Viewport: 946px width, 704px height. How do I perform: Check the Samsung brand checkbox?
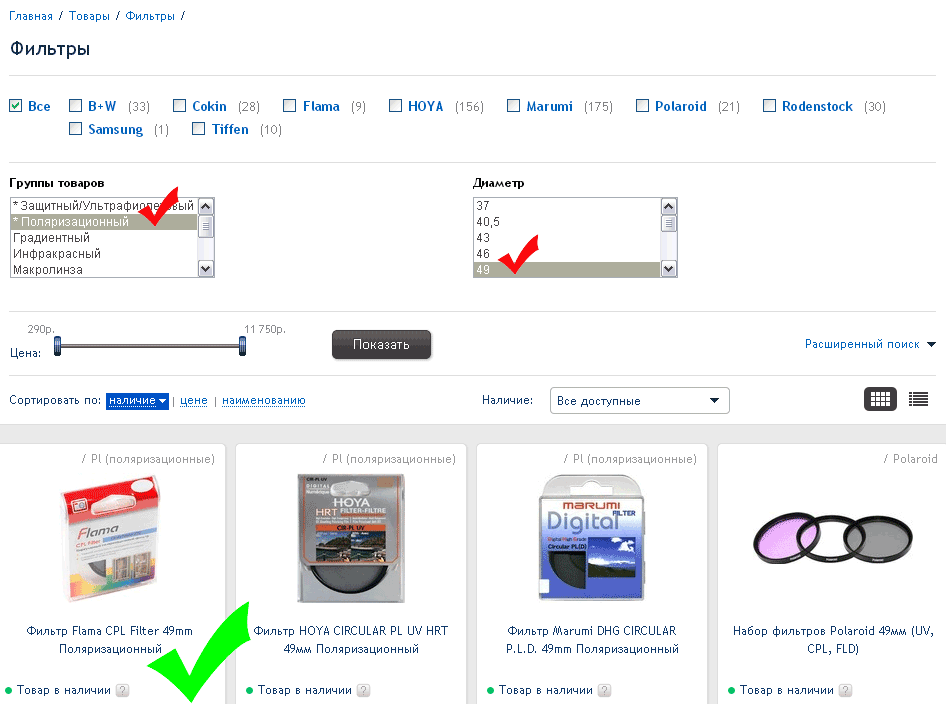click(75, 128)
